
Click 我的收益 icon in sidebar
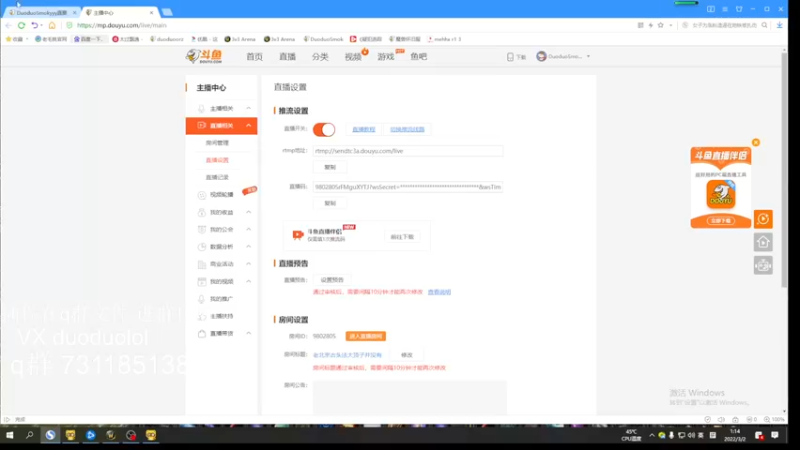202,212
